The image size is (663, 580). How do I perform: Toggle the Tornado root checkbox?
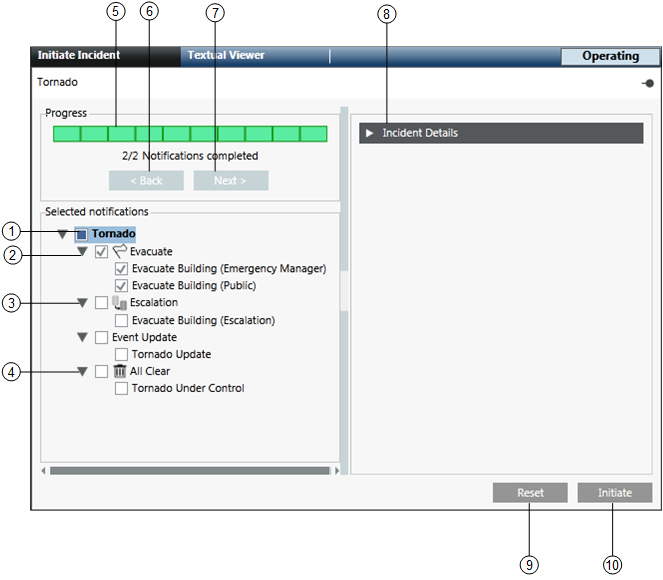[x=81, y=234]
